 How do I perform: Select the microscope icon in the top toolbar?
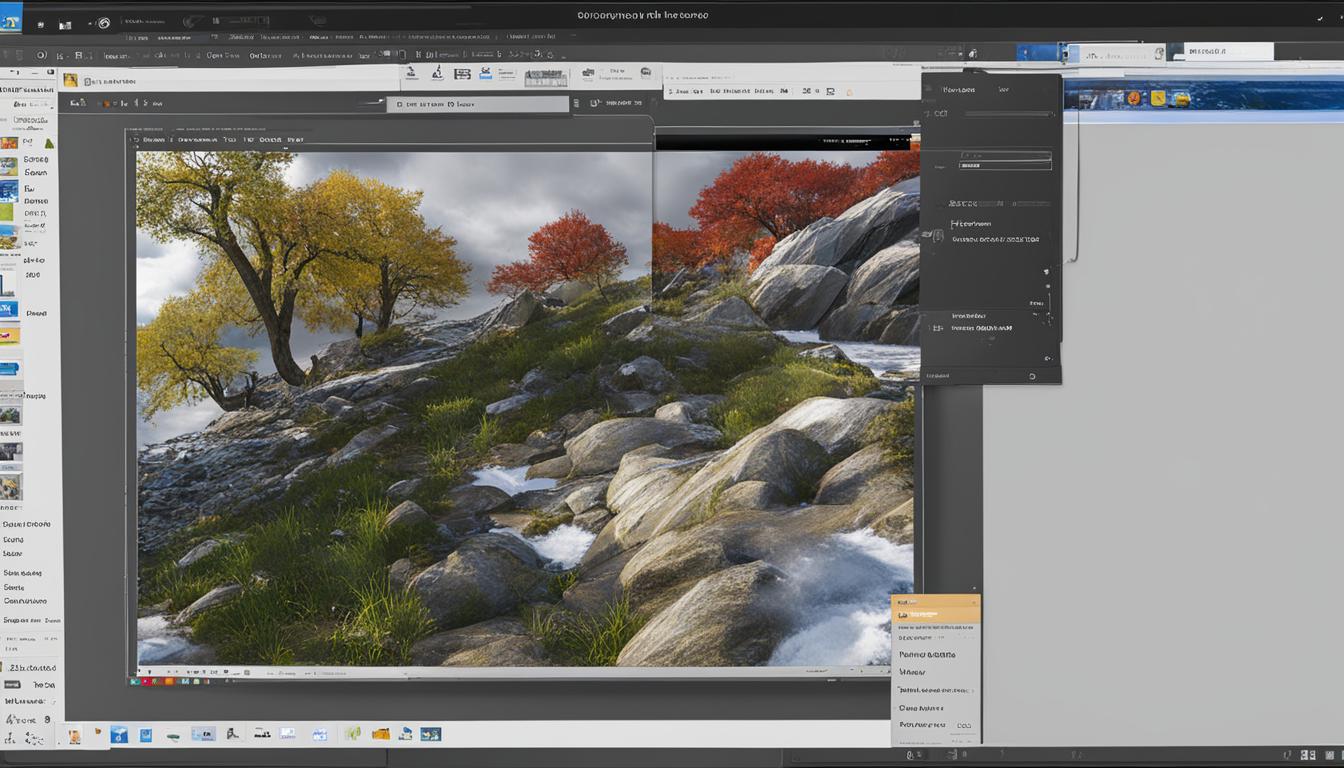[437, 73]
